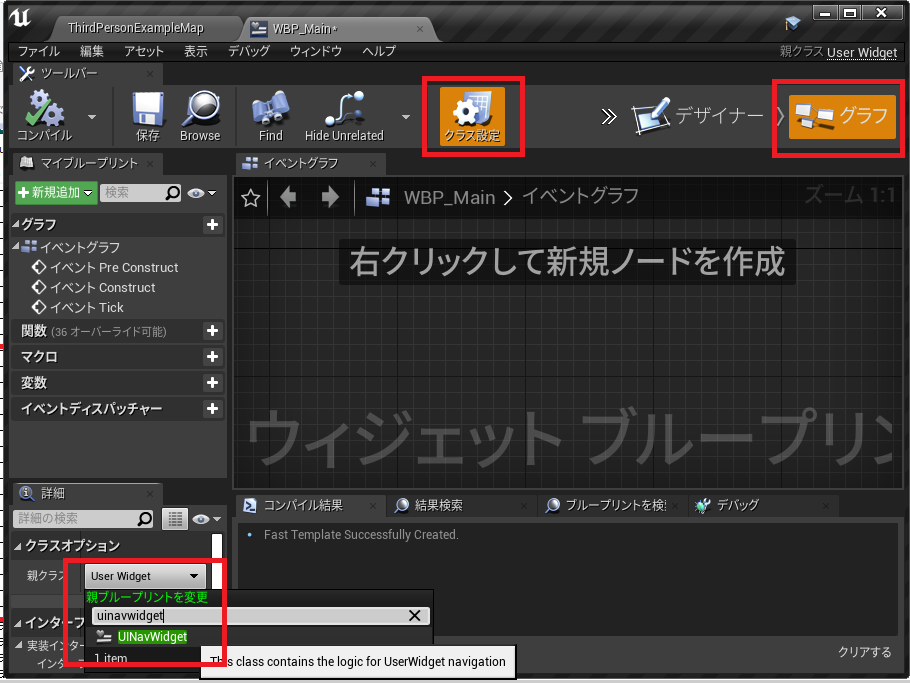Screen dimensions: 910x683
Task: Click the Unreal Engine logo icon
Action: (21, 17)
